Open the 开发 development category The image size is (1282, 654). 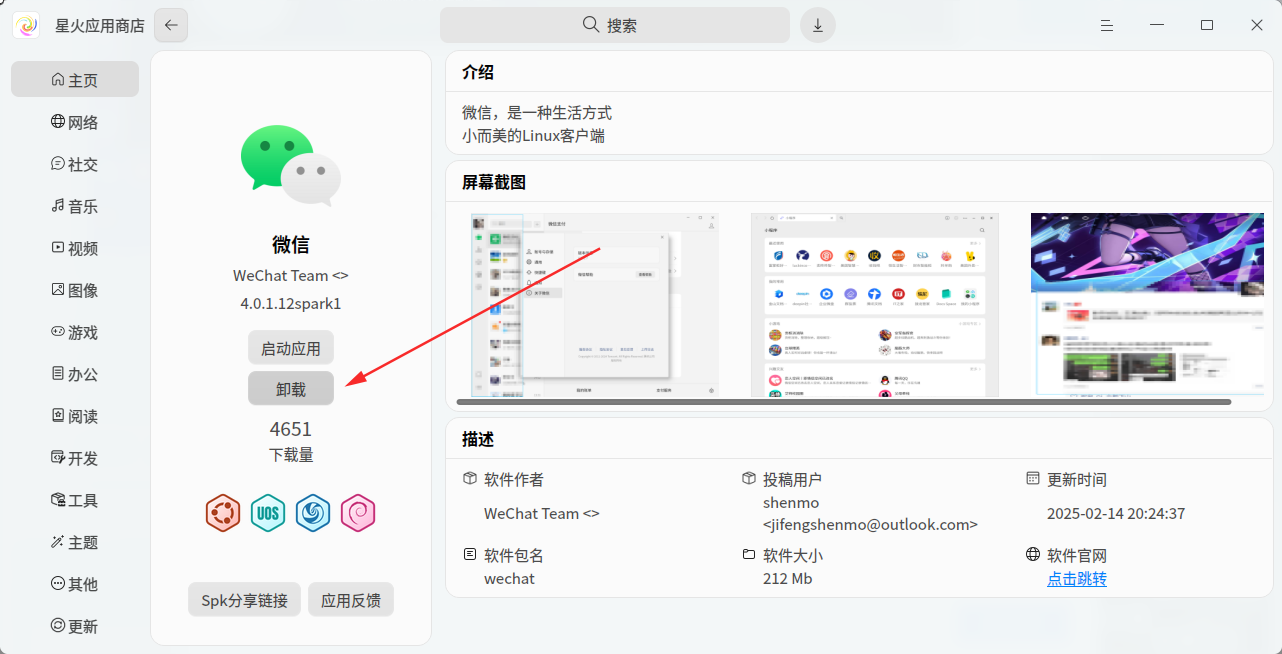click(x=75, y=458)
